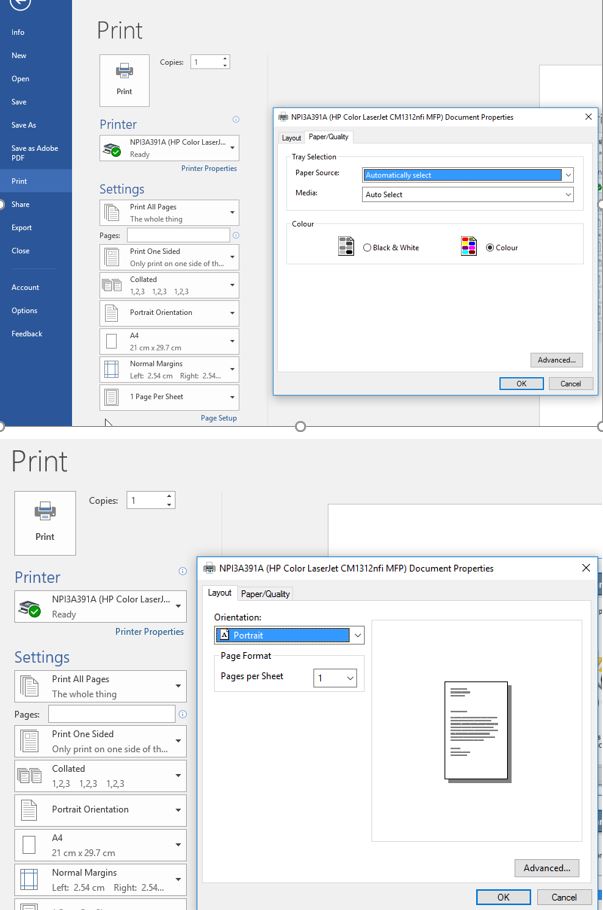Click the Layout tab in lower dialog

pos(219,593)
